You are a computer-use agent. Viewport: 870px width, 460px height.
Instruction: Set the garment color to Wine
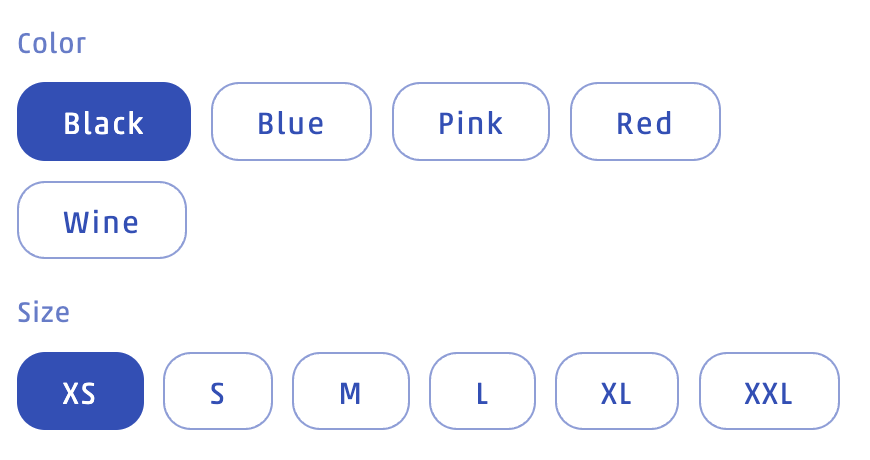[x=102, y=220]
